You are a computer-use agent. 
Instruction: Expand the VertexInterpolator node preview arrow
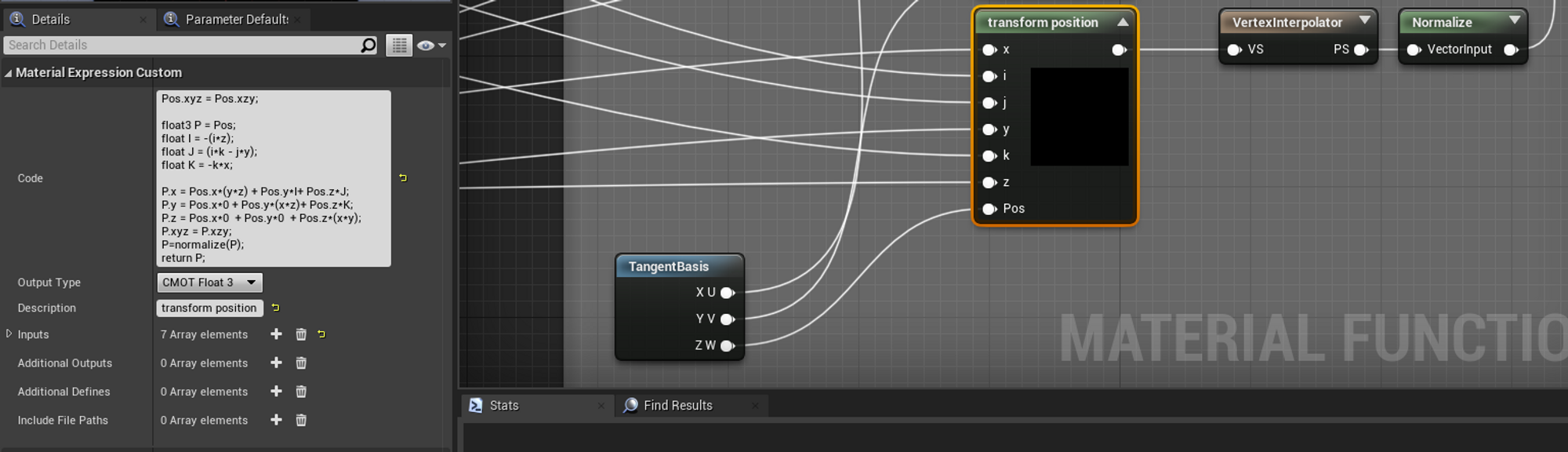pyautogui.click(x=1364, y=20)
